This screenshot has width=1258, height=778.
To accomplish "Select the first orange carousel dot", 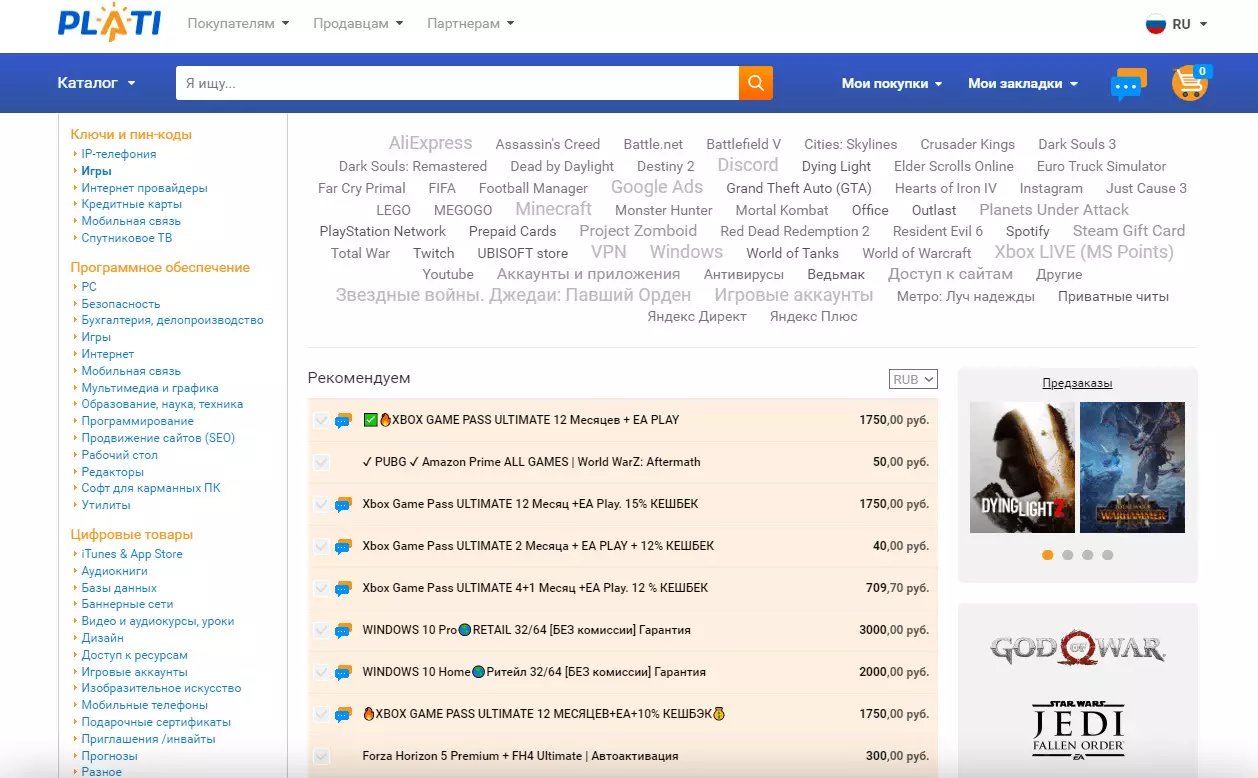I will pyautogui.click(x=1047, y=555).
